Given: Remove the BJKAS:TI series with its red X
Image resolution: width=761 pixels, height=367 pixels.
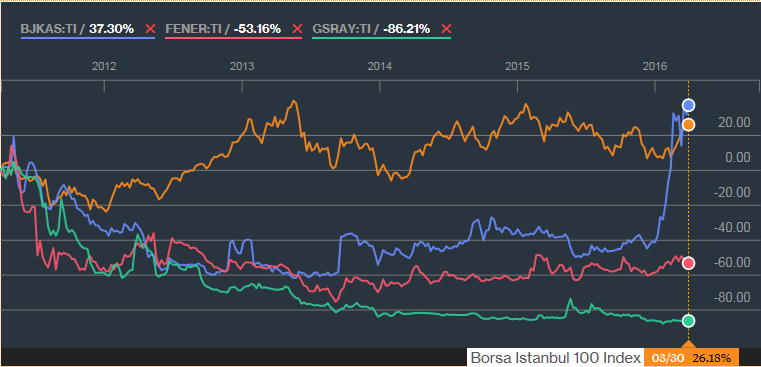Looking at the screenshot, I should tap(150, 29).
